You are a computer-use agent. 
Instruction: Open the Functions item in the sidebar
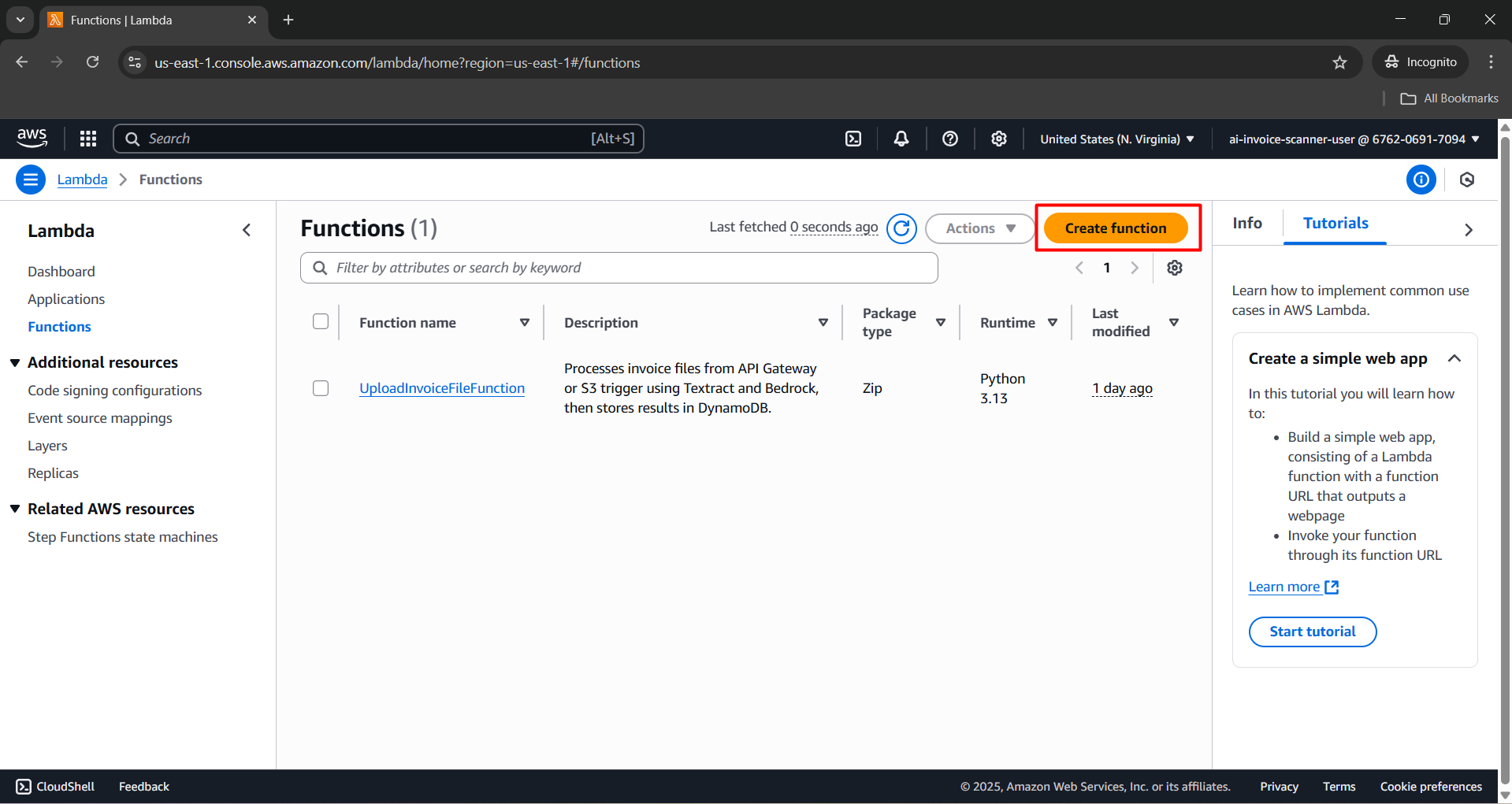click(59, 326)
